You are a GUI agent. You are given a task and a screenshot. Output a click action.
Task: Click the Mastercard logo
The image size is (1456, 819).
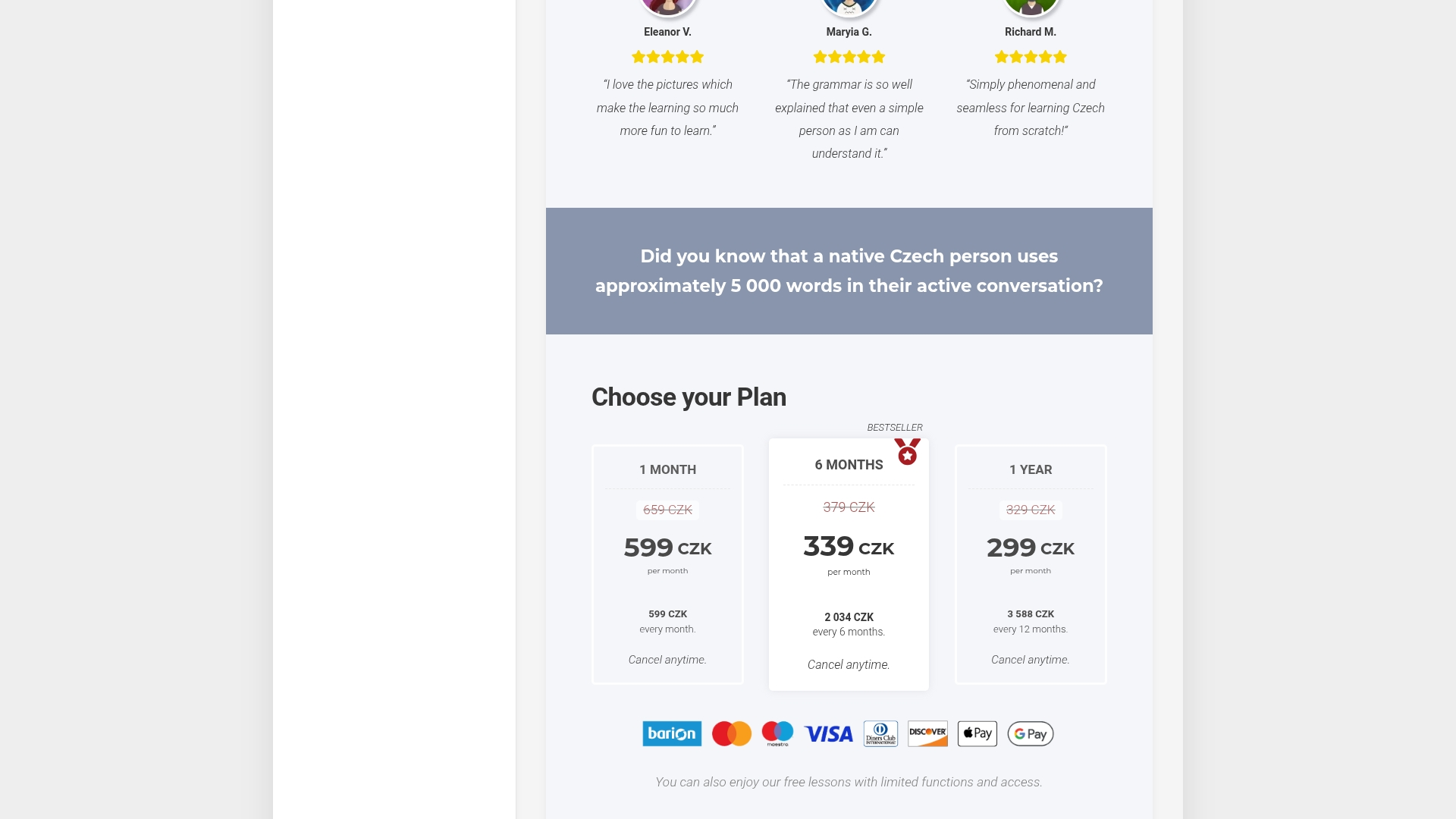tap(732, 733)
